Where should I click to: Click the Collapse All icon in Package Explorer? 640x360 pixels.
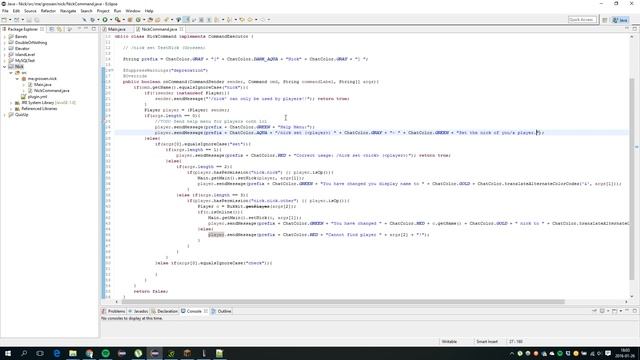pos(52,29)
